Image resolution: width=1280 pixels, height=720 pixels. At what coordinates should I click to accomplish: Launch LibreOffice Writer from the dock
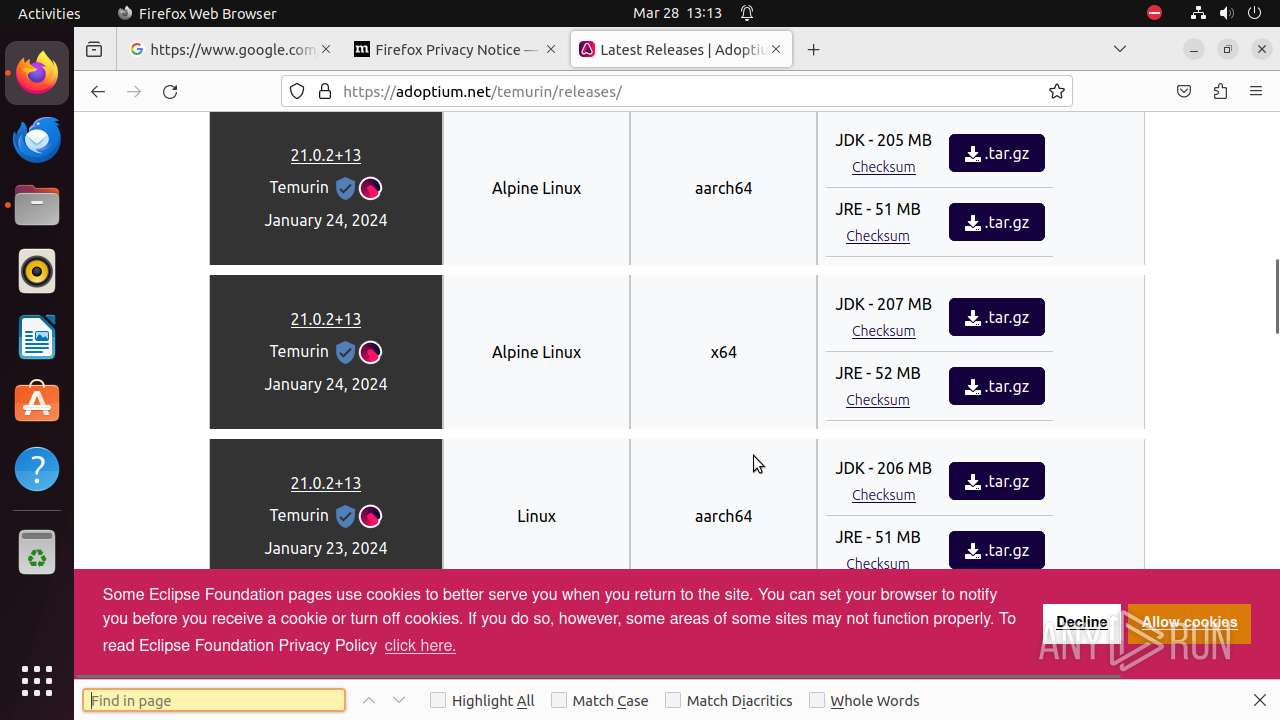37,337
